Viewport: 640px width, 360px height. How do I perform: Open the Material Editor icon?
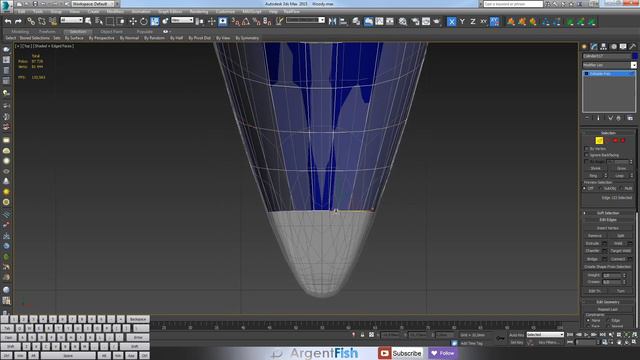[x=403, y=21]
